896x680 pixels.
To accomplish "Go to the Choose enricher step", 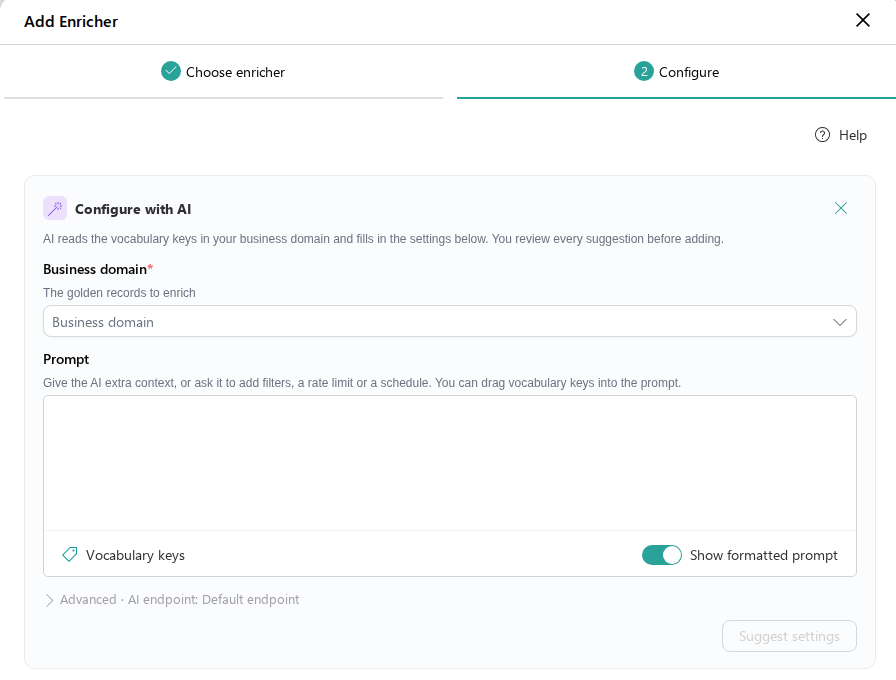I will pyautogui.click(x=223, y=72).
